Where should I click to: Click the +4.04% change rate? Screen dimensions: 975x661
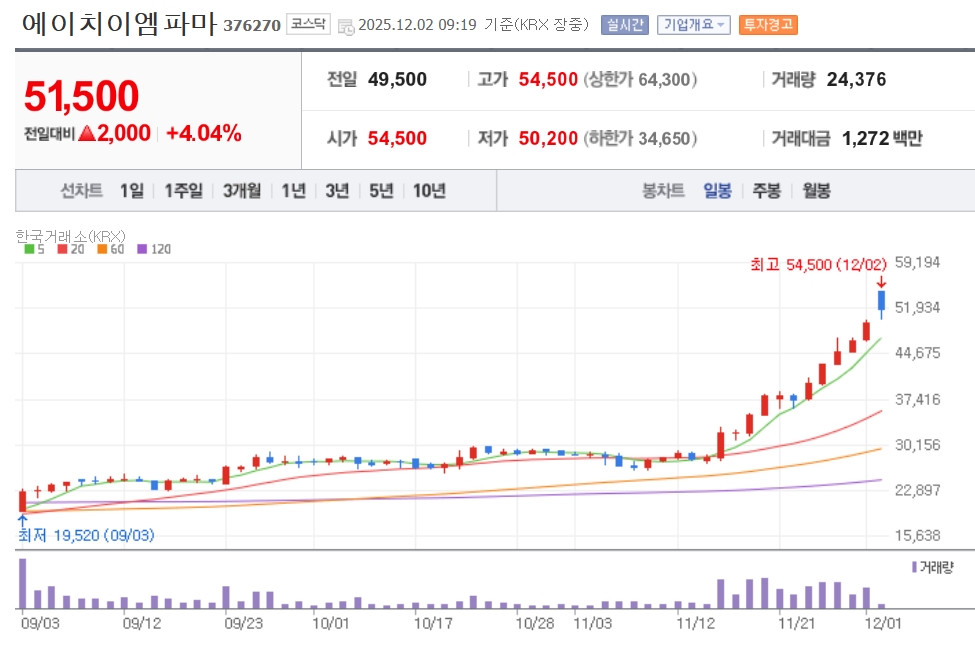click(x=204, y=133)
